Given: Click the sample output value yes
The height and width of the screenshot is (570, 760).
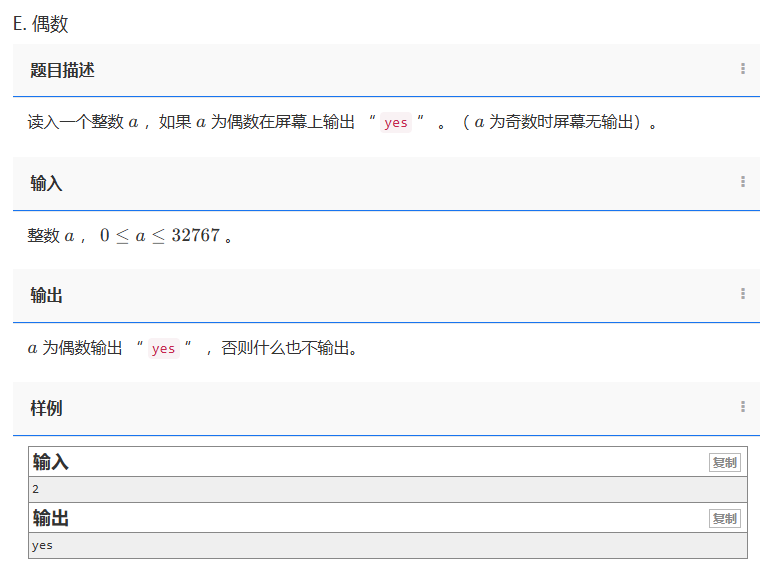Looking at the screenshot, I should coord(42,545).
